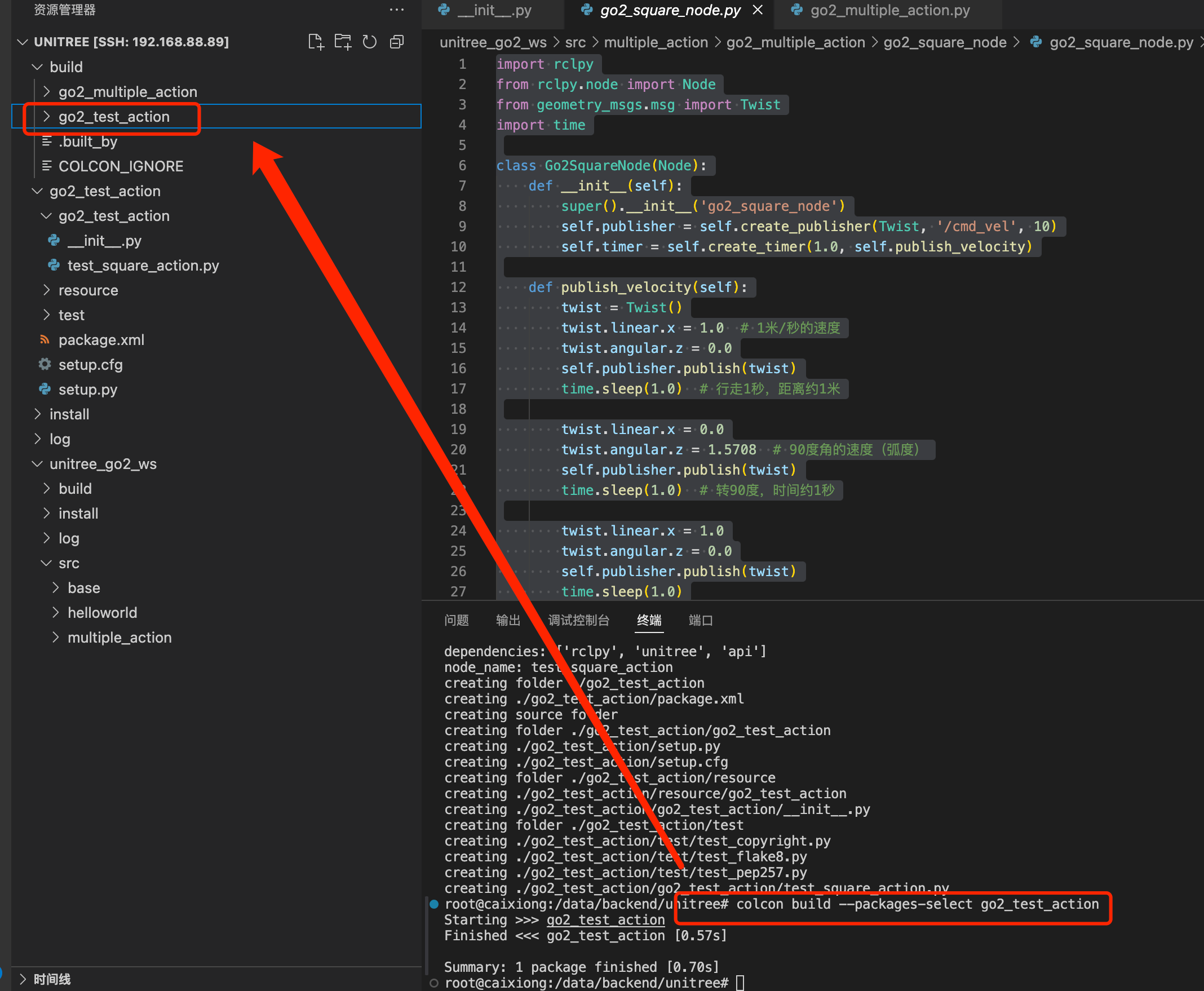Click the Python icon on go2_multiple_action.py tab
The width and height of the screenshot is (1204, 991).
(x=798, y=10)
